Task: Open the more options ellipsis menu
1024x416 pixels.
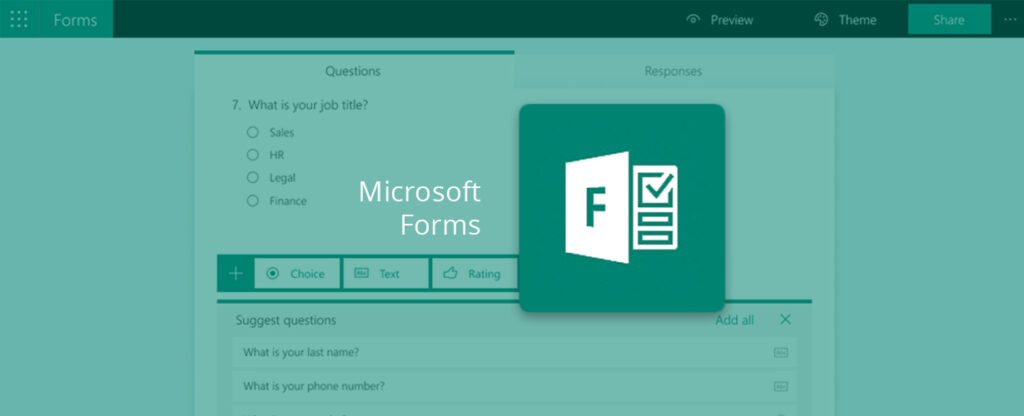Action: tap(1010, 20)
